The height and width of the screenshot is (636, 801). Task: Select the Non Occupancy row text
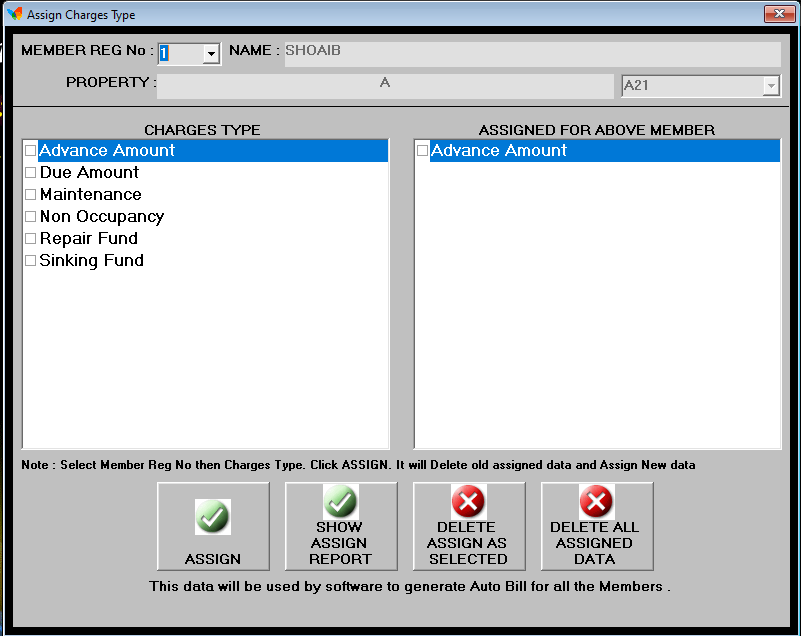point(102,217)
